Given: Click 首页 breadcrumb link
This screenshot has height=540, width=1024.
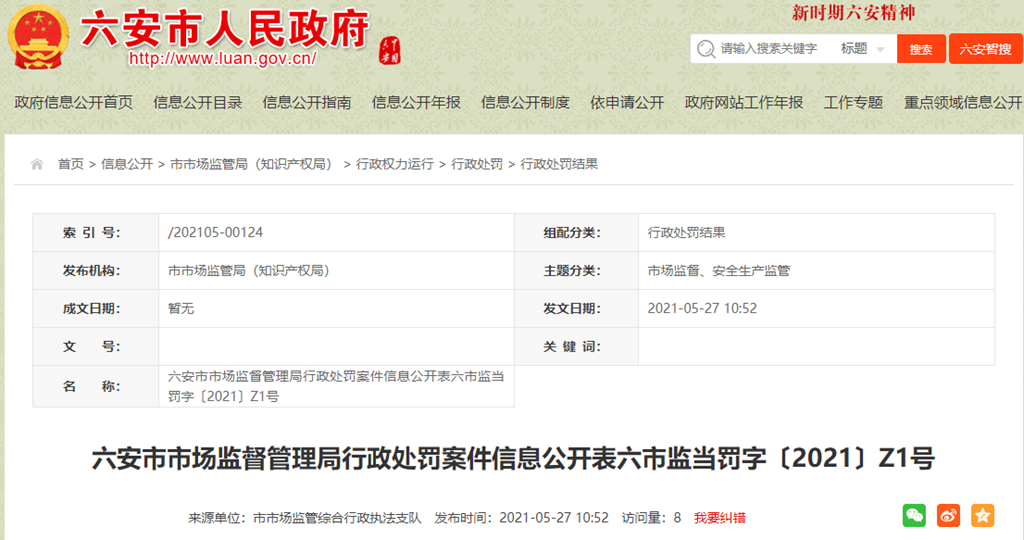Looking at the screenshot, I should 71,165.
